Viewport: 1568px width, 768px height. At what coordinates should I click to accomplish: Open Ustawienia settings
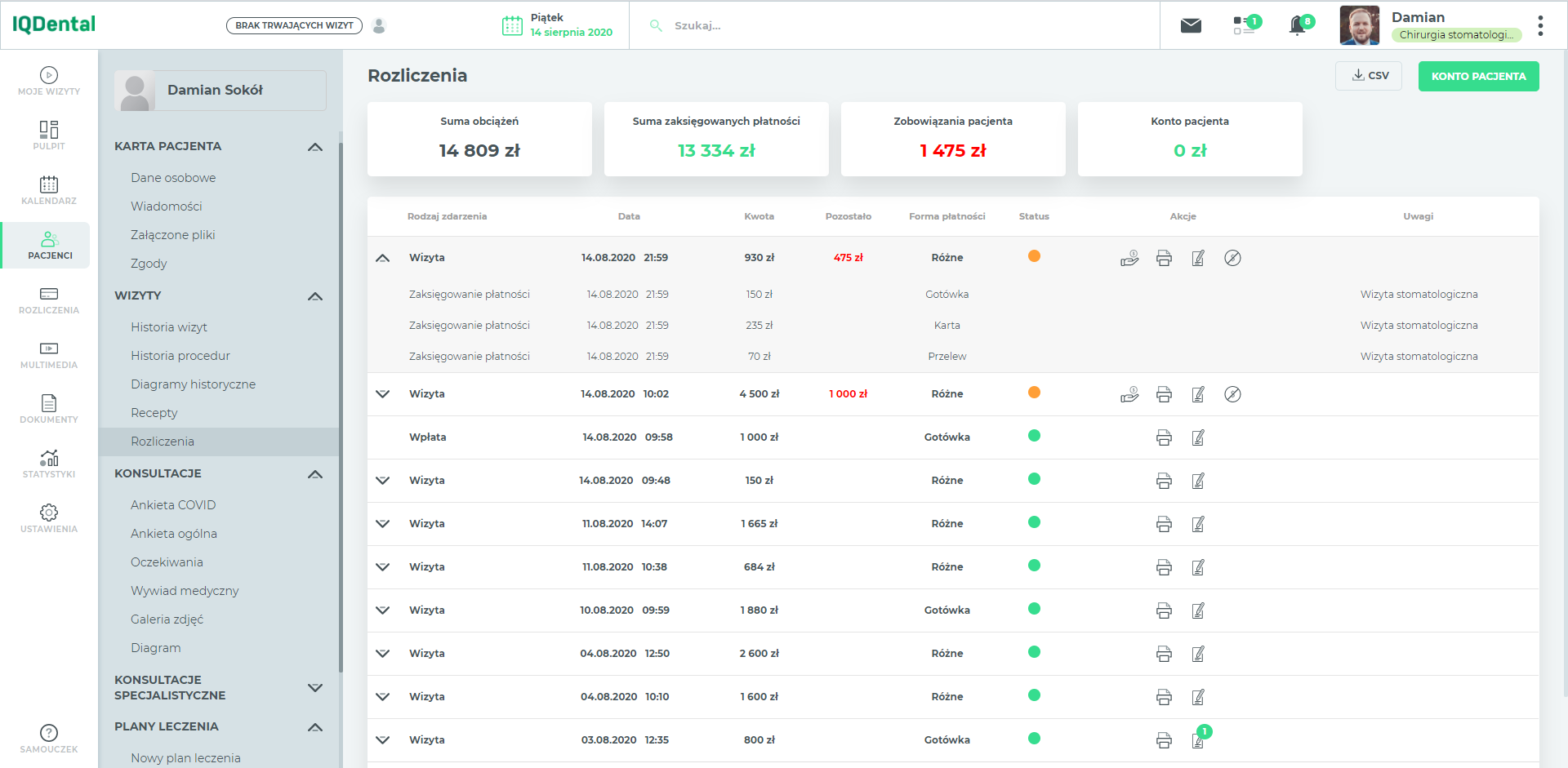click(49, 518)
